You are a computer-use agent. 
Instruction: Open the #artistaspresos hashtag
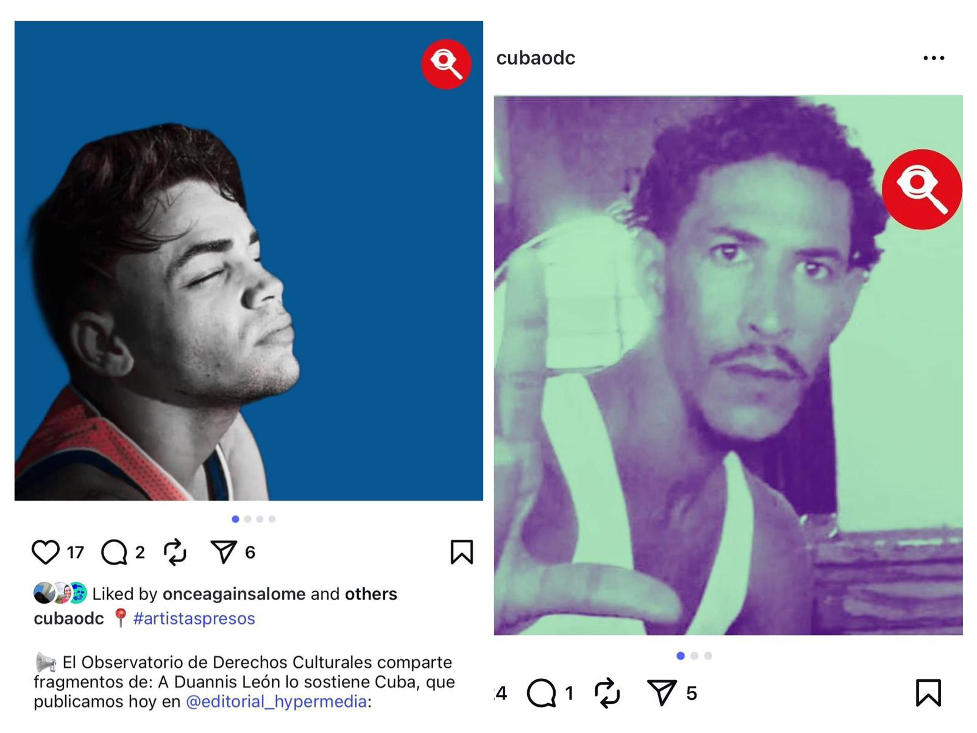pos(194,618)
